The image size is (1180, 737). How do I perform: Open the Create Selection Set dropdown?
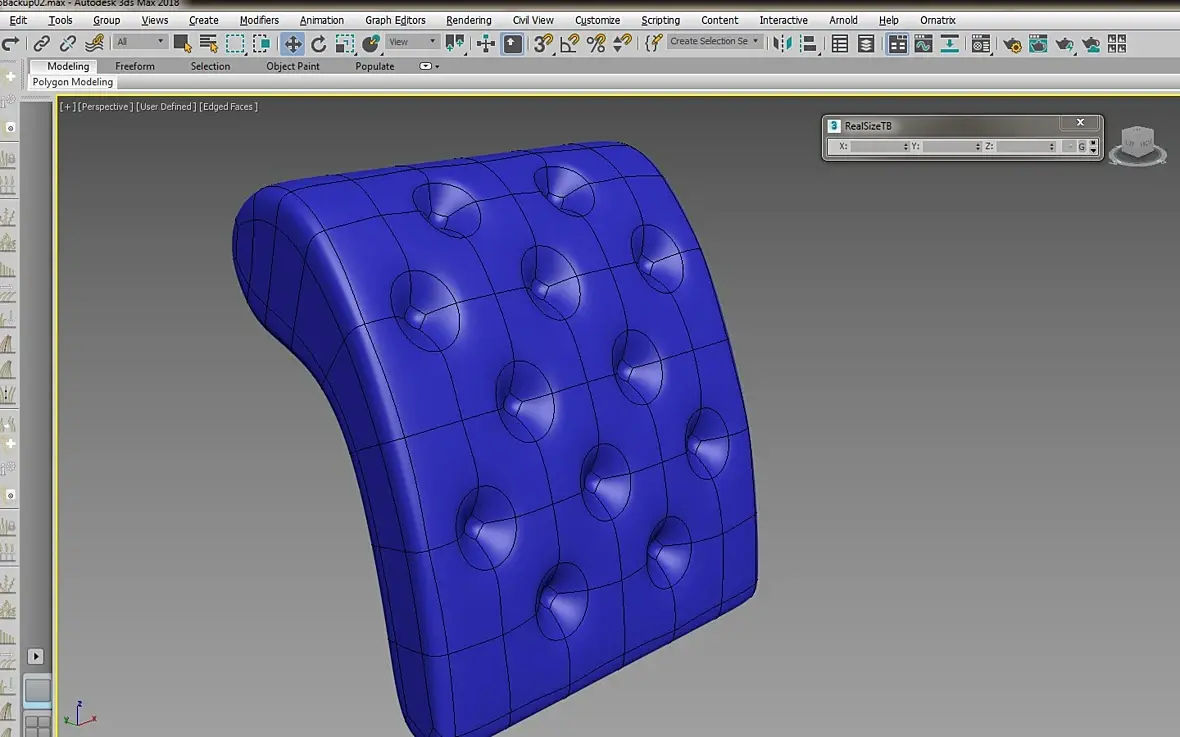pos(714,42)
